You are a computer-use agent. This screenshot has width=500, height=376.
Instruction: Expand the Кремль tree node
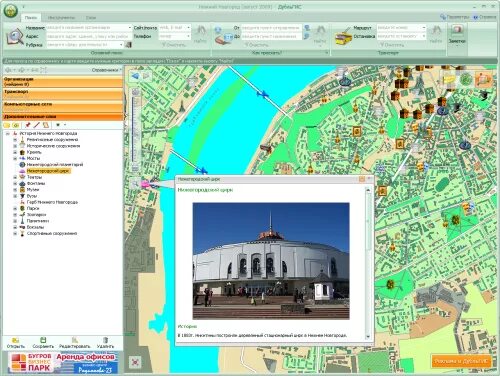[x=15, y=152]
